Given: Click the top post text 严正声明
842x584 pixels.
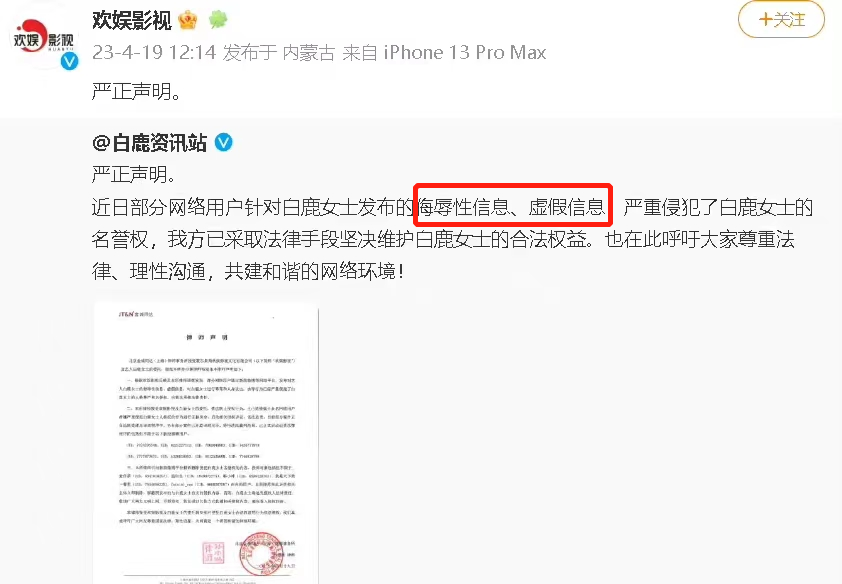Looking at the screenshot, I should coord(136,91).
